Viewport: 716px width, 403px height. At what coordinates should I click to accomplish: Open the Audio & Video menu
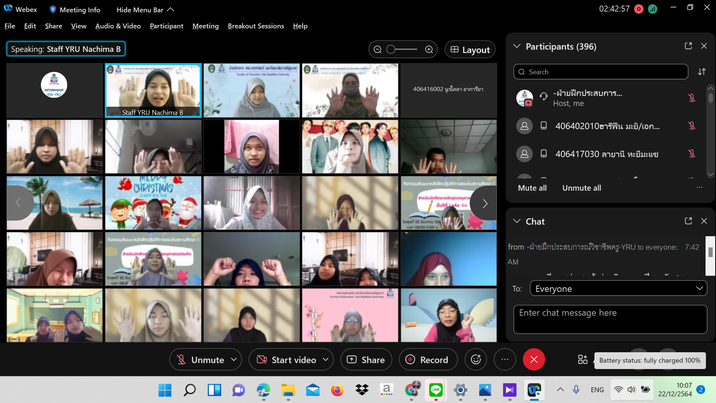coord(118,26)
